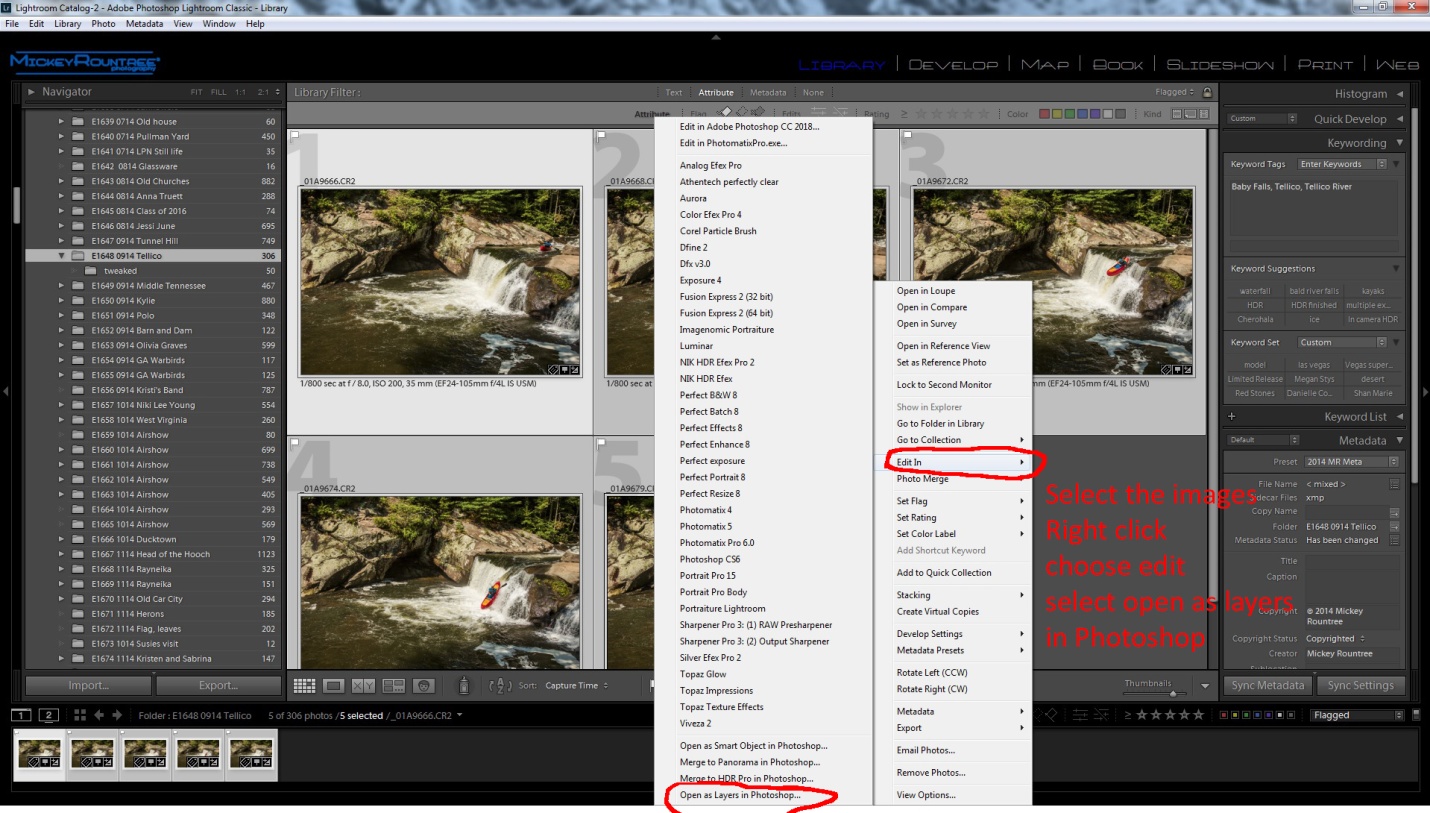Collapse the right panel via edge arrow
Screen dimensions: 1430x813
click(1425, 391)
